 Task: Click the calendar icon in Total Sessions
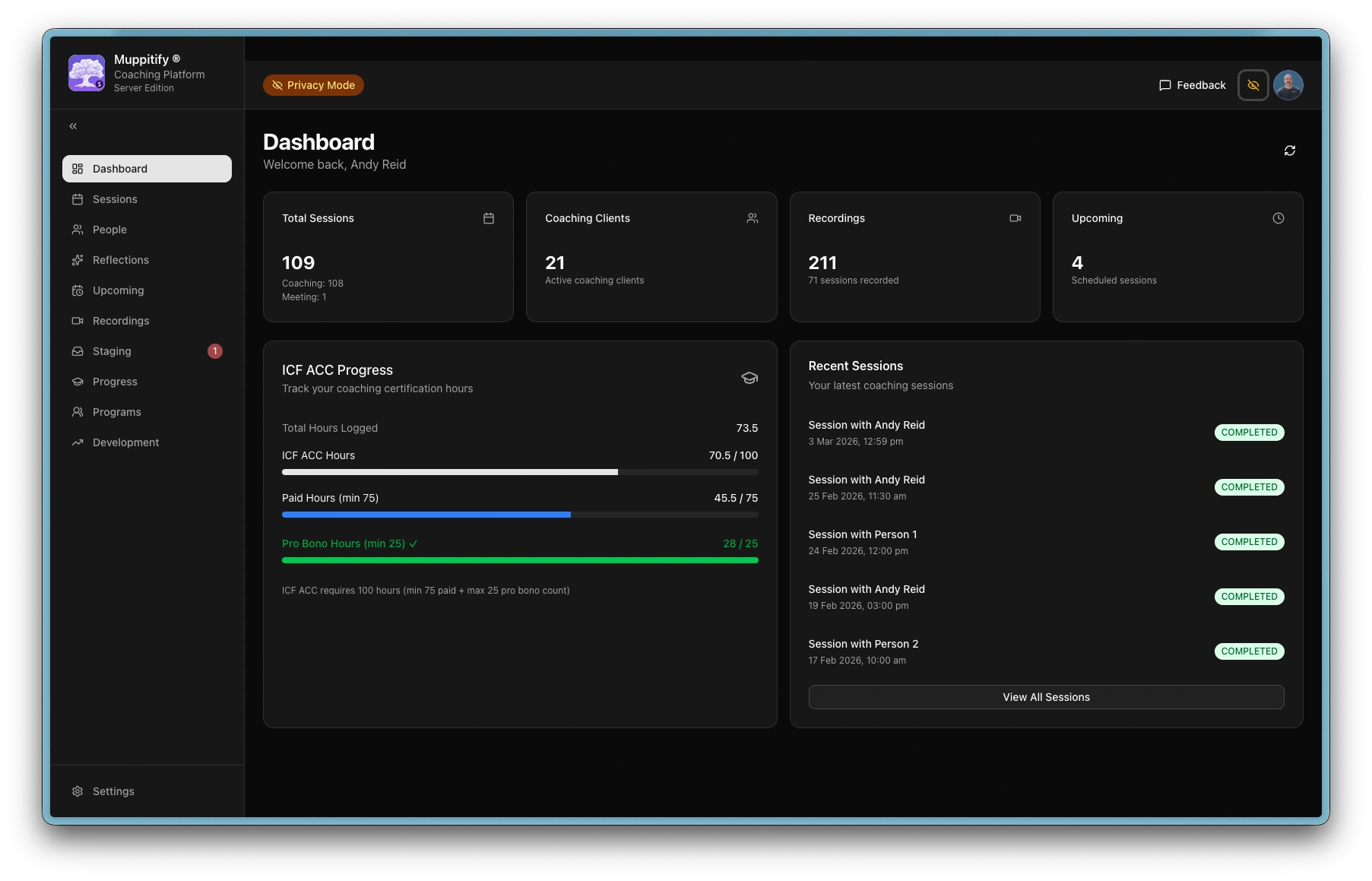(x=489, y=218)
